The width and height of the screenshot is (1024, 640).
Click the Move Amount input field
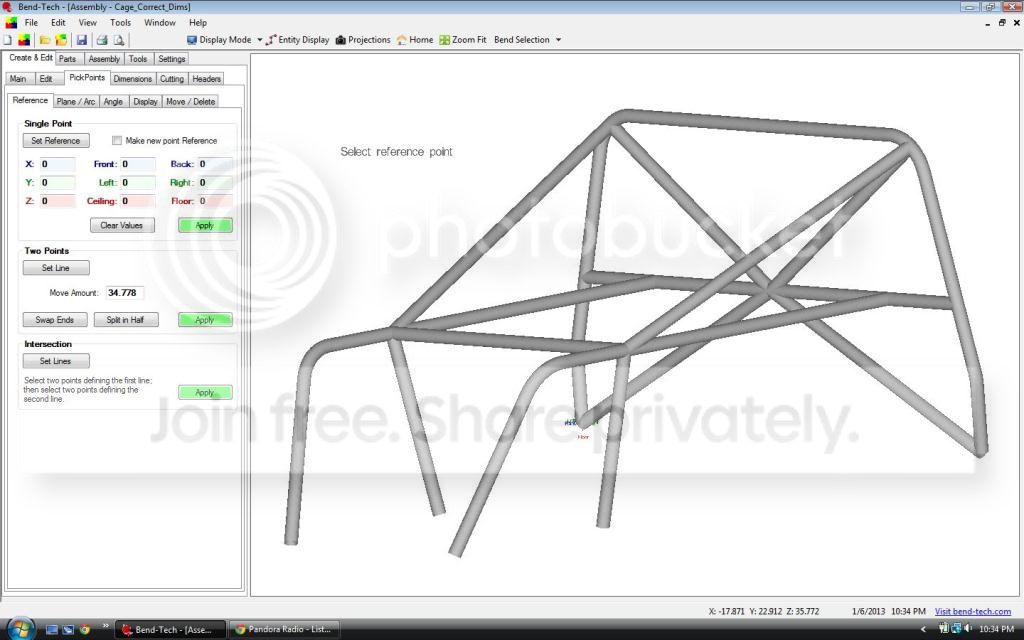pyautogui.click(x=125, y=293)
